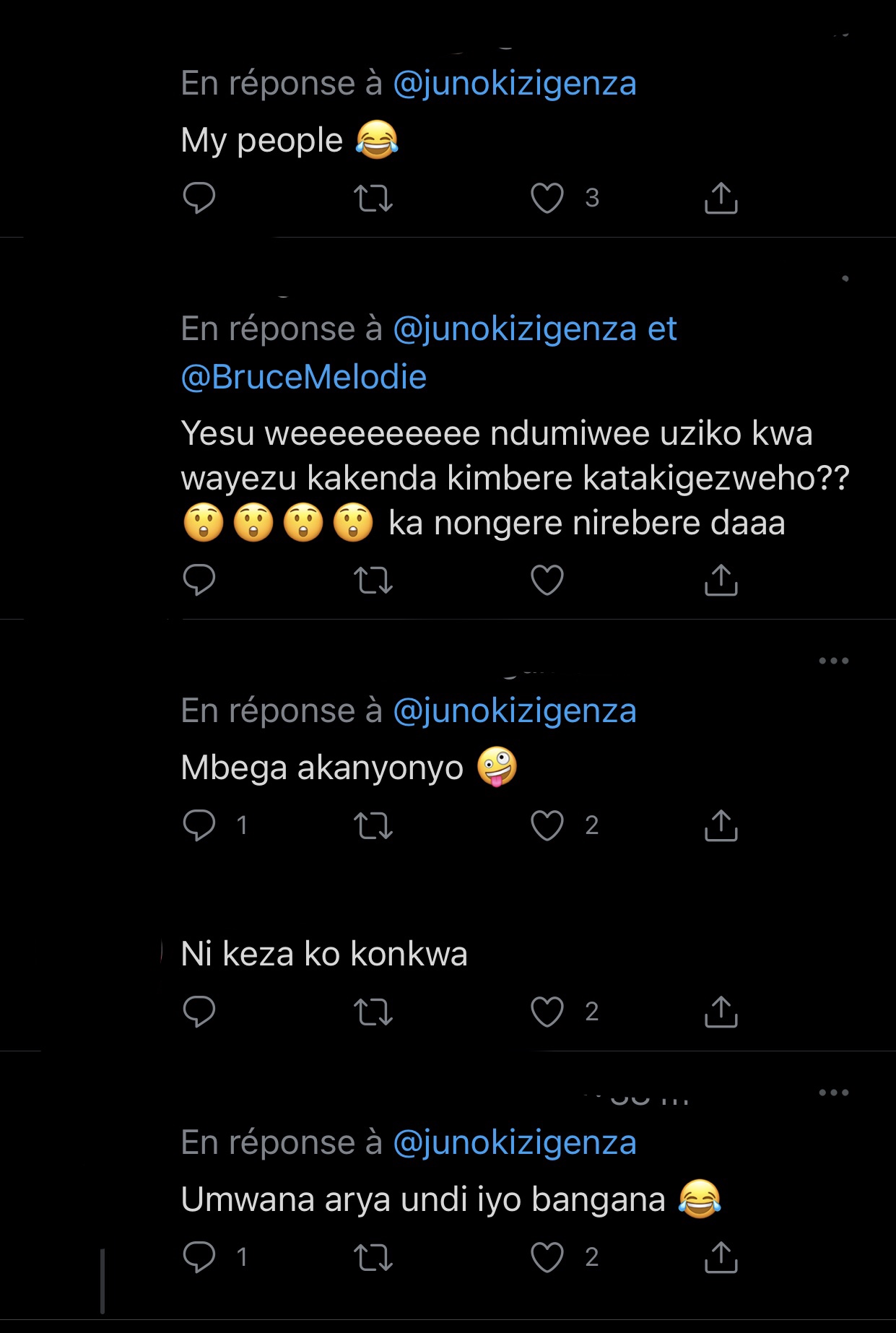The height and width of the screenshot is (1333, 896).
Task: Open more options on "Umwana arya undi" tweet
Action: click(833, 1093)
